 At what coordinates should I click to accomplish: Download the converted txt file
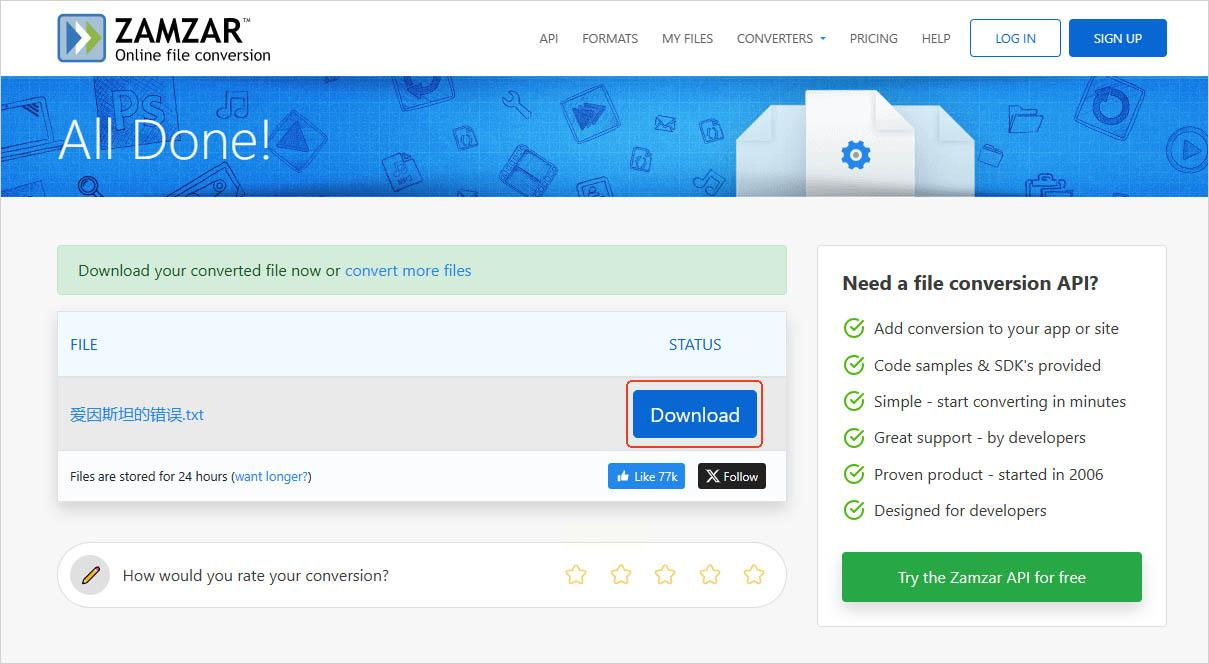click(x=695, y=414)
